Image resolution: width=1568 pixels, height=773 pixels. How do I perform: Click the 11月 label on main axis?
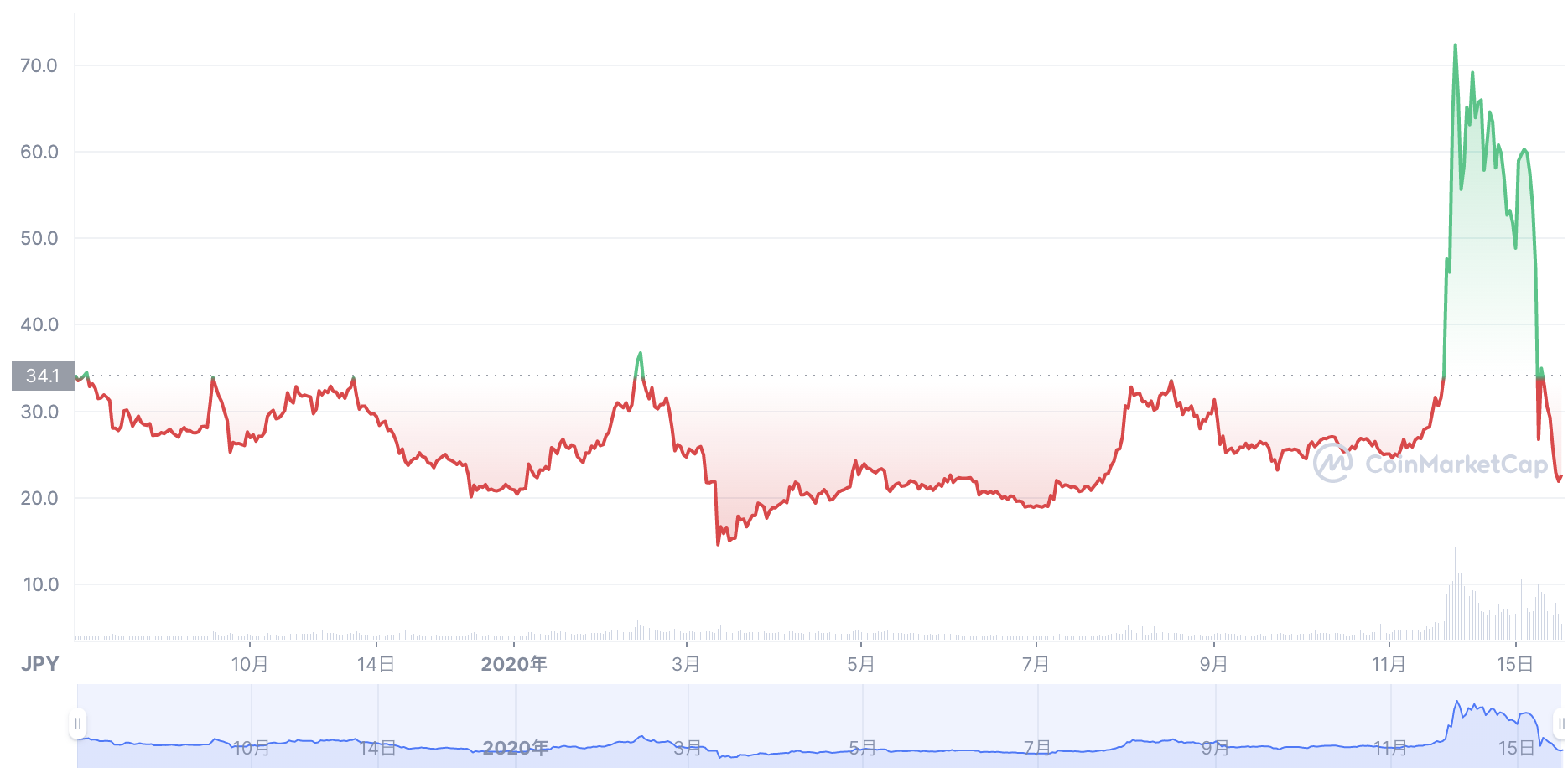[1389, 664]
